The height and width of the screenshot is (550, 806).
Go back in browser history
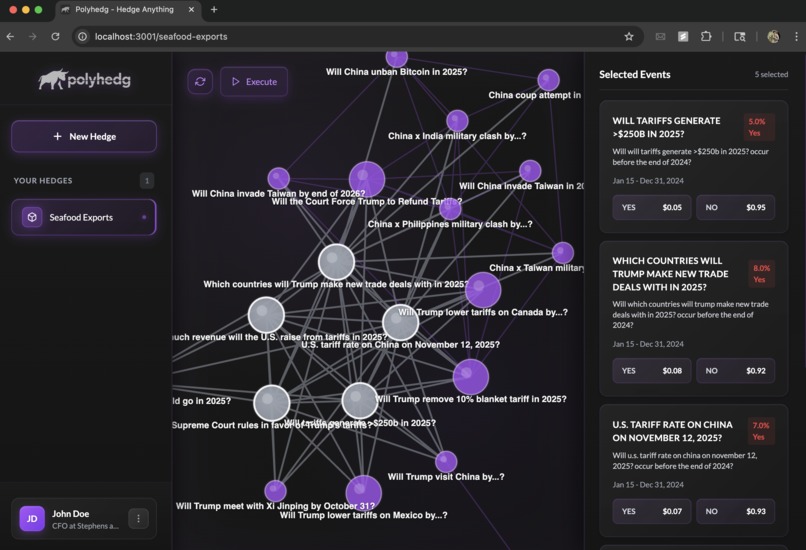[10, 36]
